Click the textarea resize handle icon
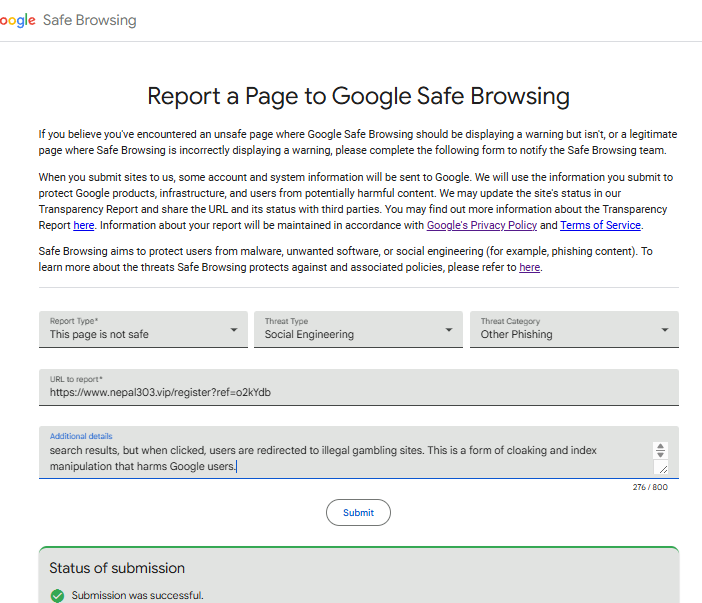Viewport: 702px width, 603px height. coord(663,469)
